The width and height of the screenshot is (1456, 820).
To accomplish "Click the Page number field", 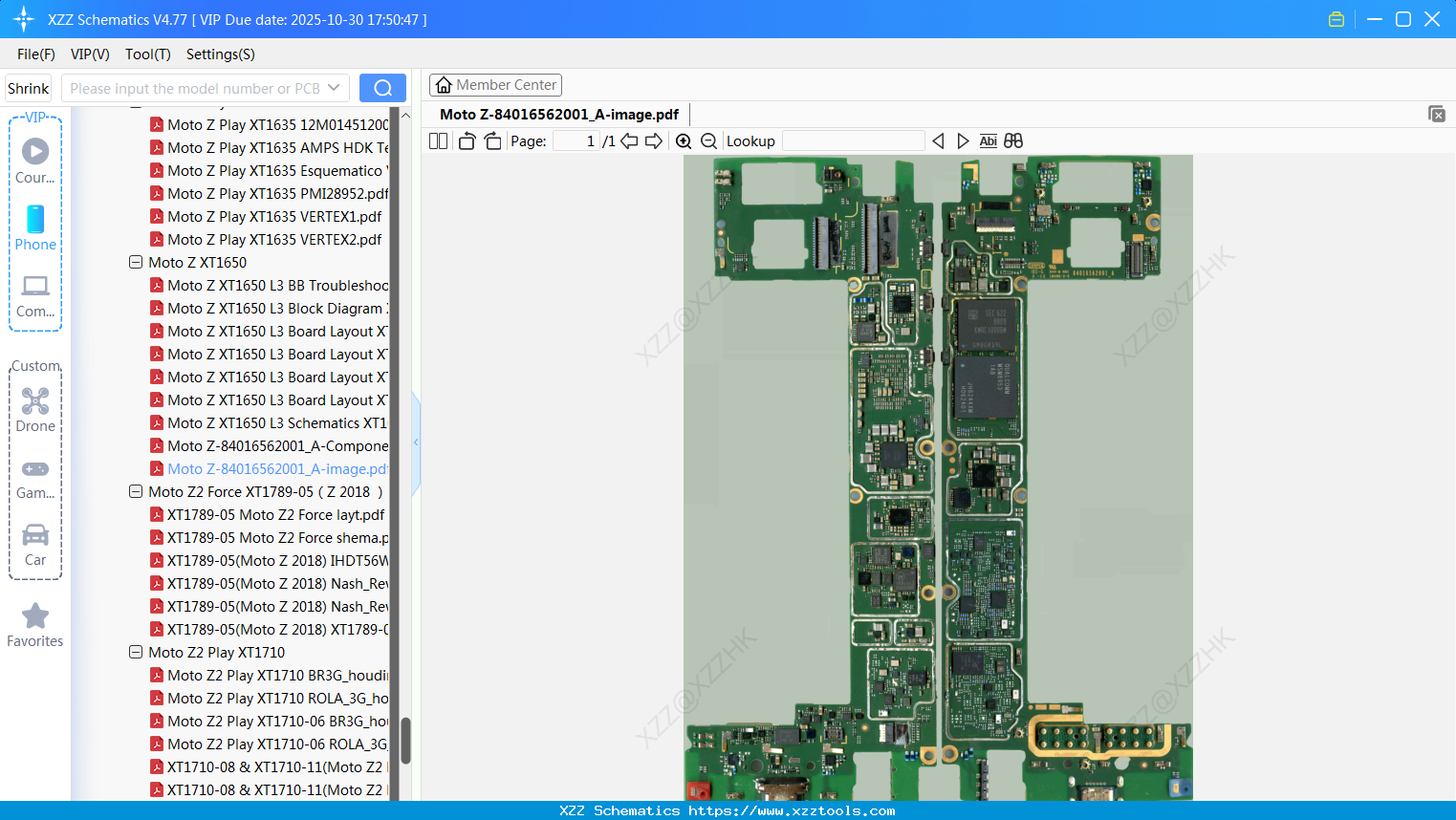I will coord(576,141).
